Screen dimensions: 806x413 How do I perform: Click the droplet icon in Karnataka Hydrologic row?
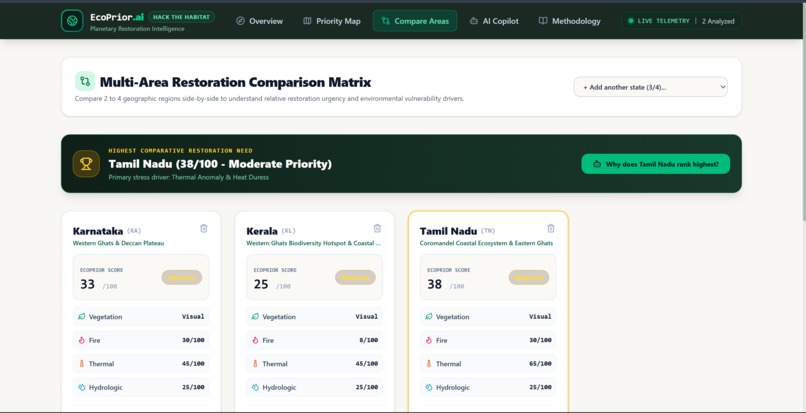pyautogui.click(x=81, y=387)
